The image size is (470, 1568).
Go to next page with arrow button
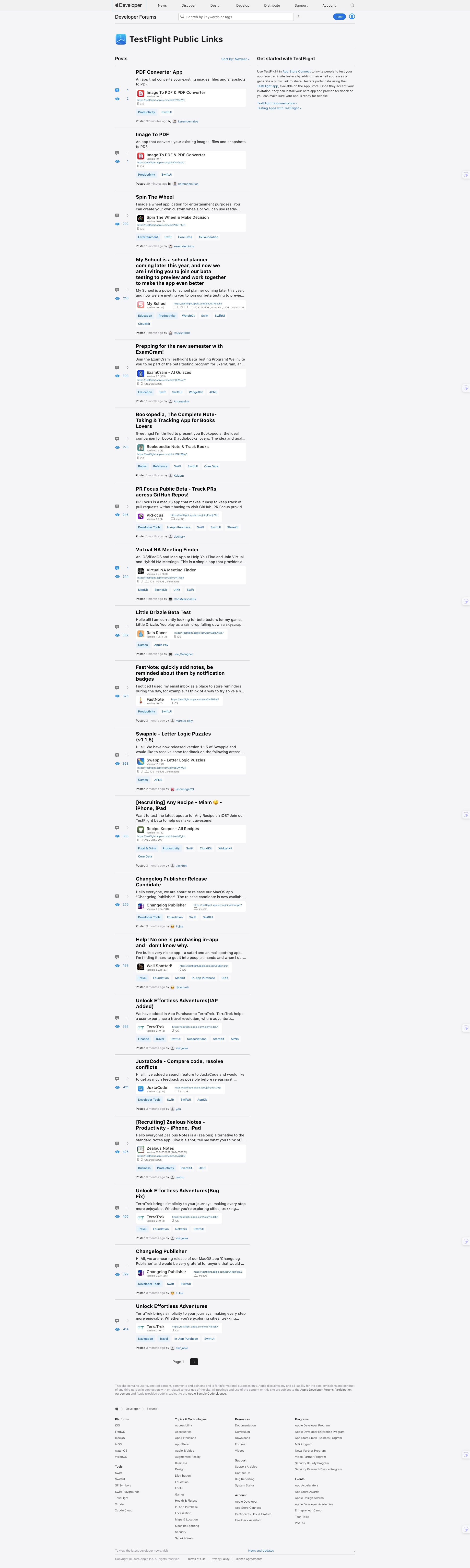click(194, 1362)
